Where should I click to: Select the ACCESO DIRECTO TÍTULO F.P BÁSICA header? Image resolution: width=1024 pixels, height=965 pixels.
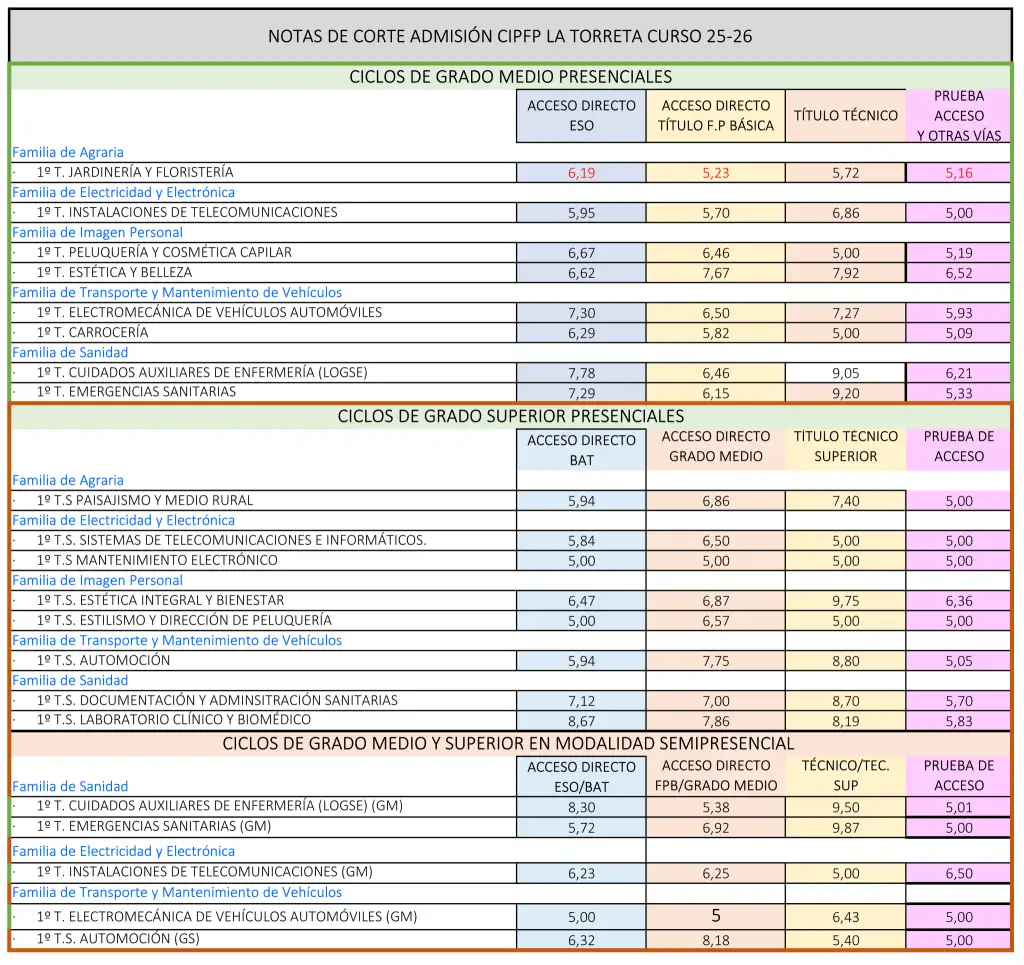pos(715,116)
